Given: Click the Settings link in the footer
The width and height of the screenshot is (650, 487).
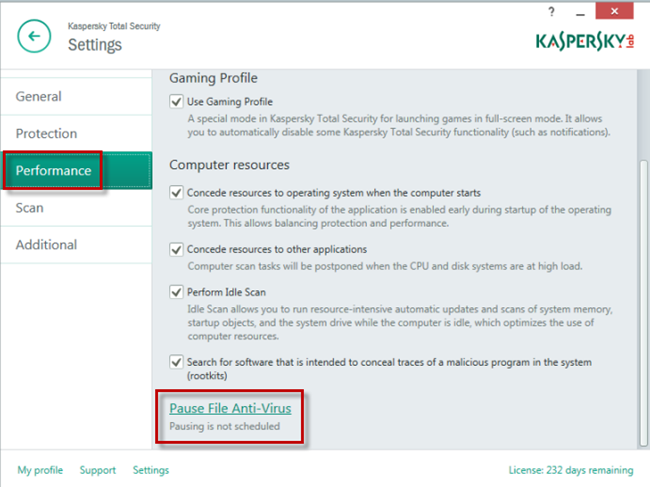Looking at the screenshot, I should pyautogui.click(x=151, y=470).
